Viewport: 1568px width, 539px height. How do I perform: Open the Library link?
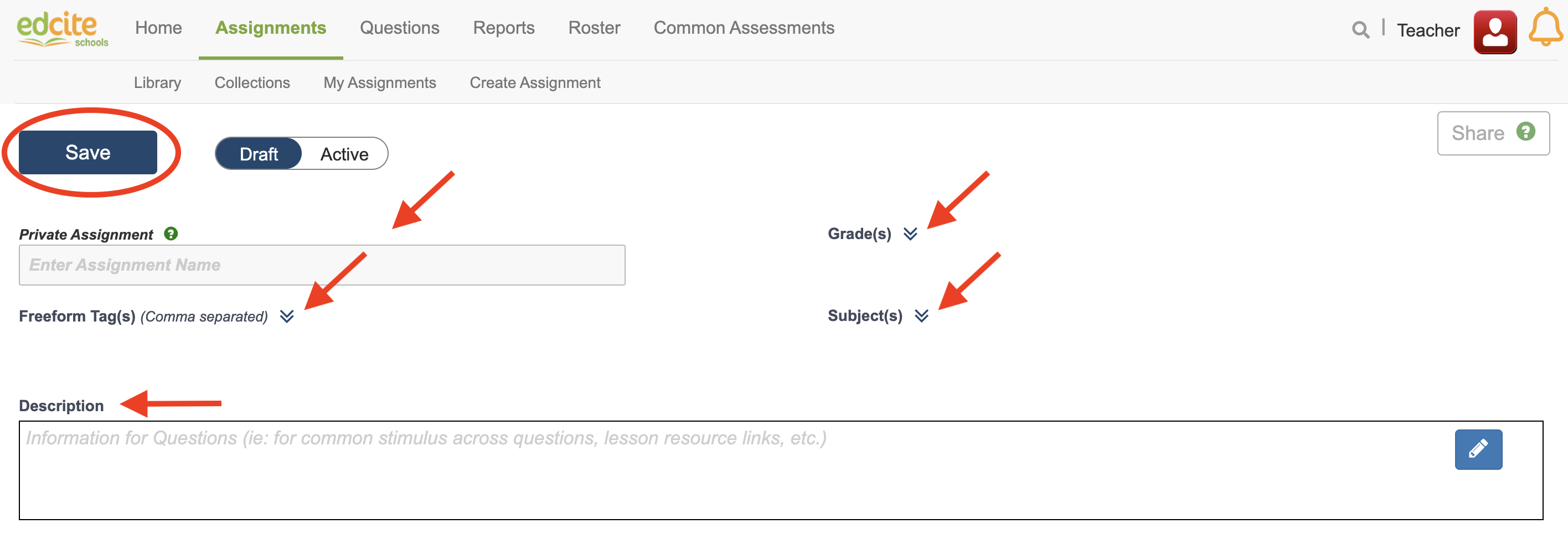[x=157, y=83]
